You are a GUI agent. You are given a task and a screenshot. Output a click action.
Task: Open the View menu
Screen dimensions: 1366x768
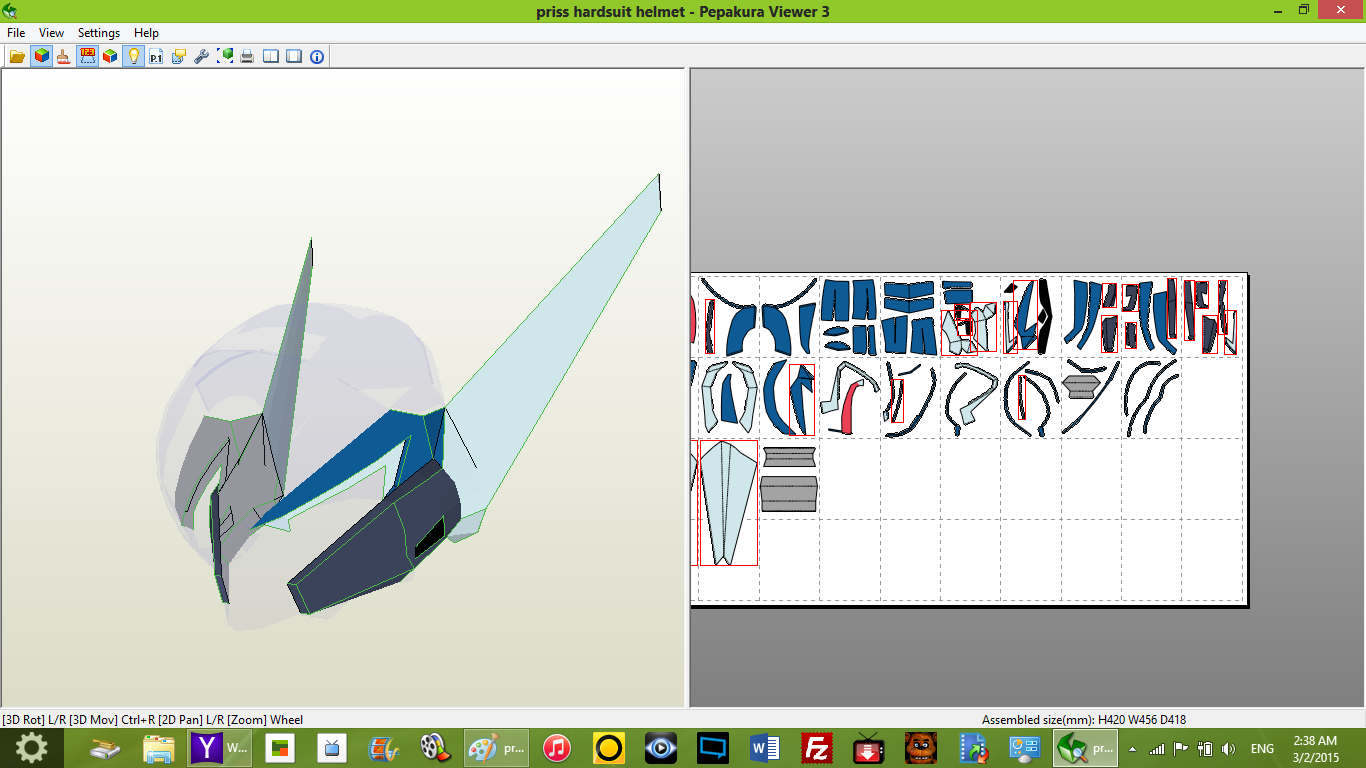(x=51, y=33)
